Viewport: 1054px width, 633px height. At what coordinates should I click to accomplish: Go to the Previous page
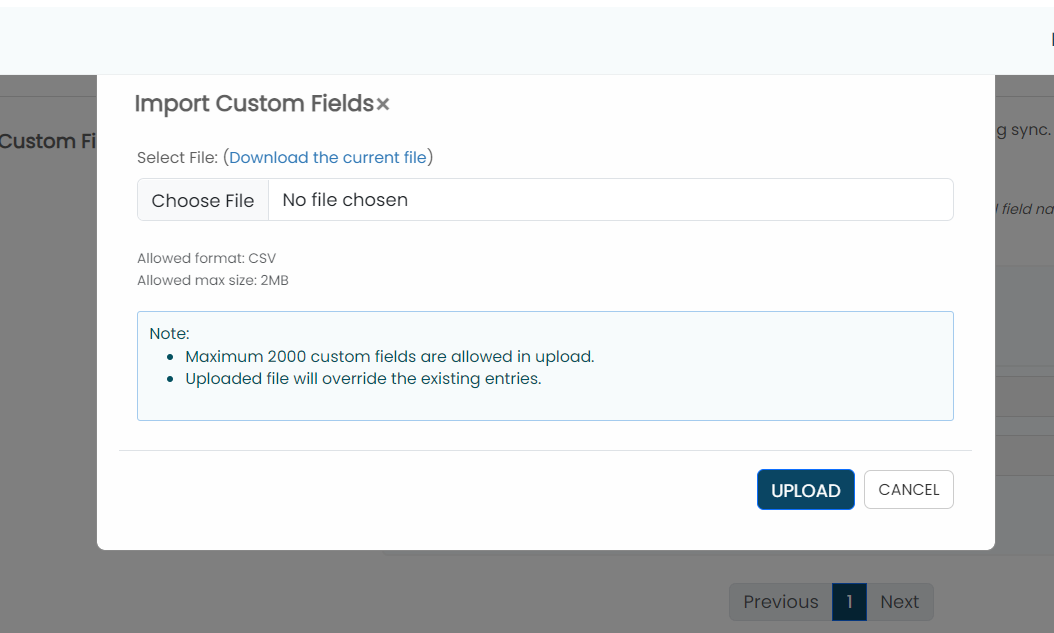tap(780, 602)
